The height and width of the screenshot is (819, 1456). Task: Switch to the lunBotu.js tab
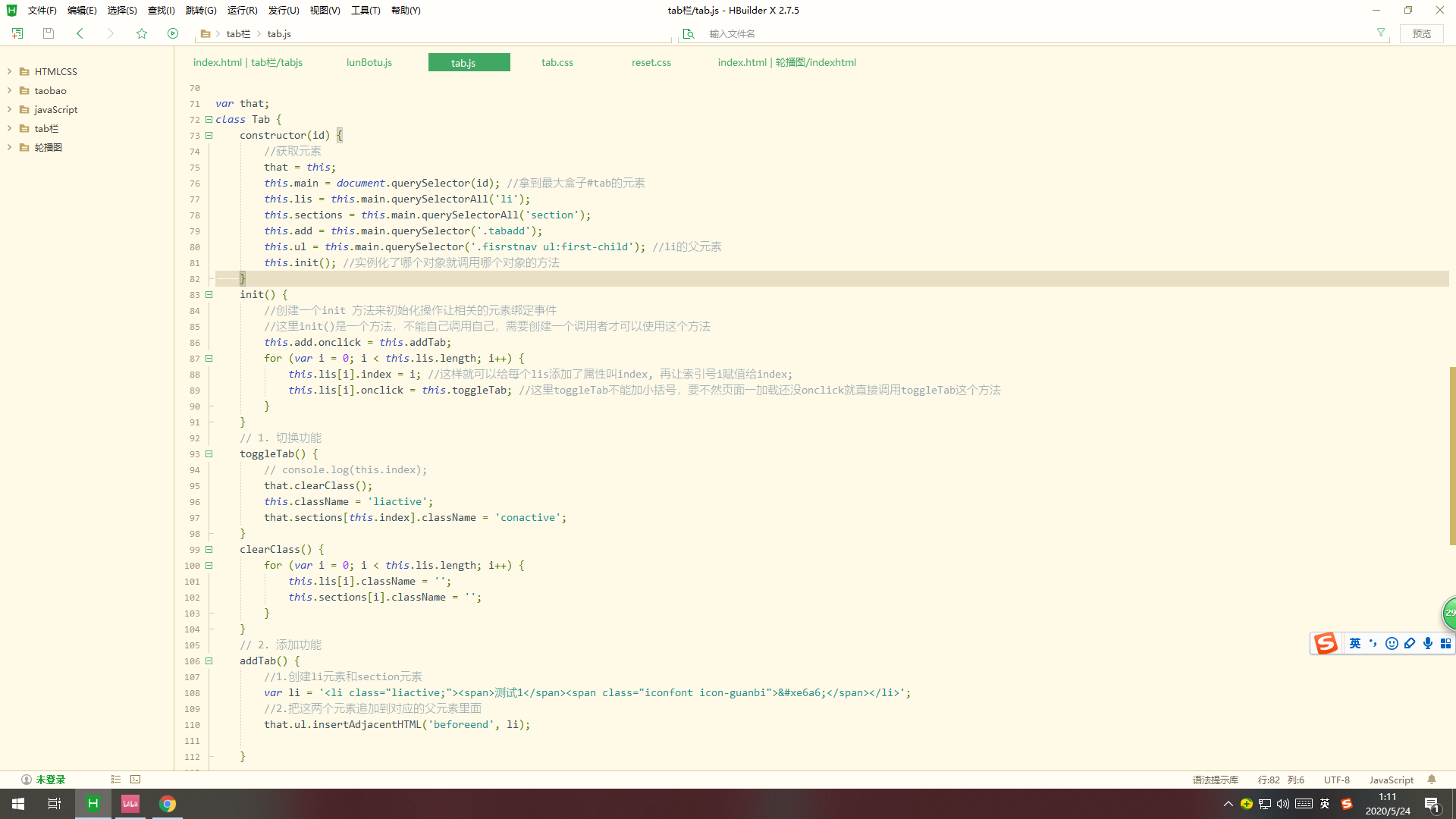tap(369, 62)
